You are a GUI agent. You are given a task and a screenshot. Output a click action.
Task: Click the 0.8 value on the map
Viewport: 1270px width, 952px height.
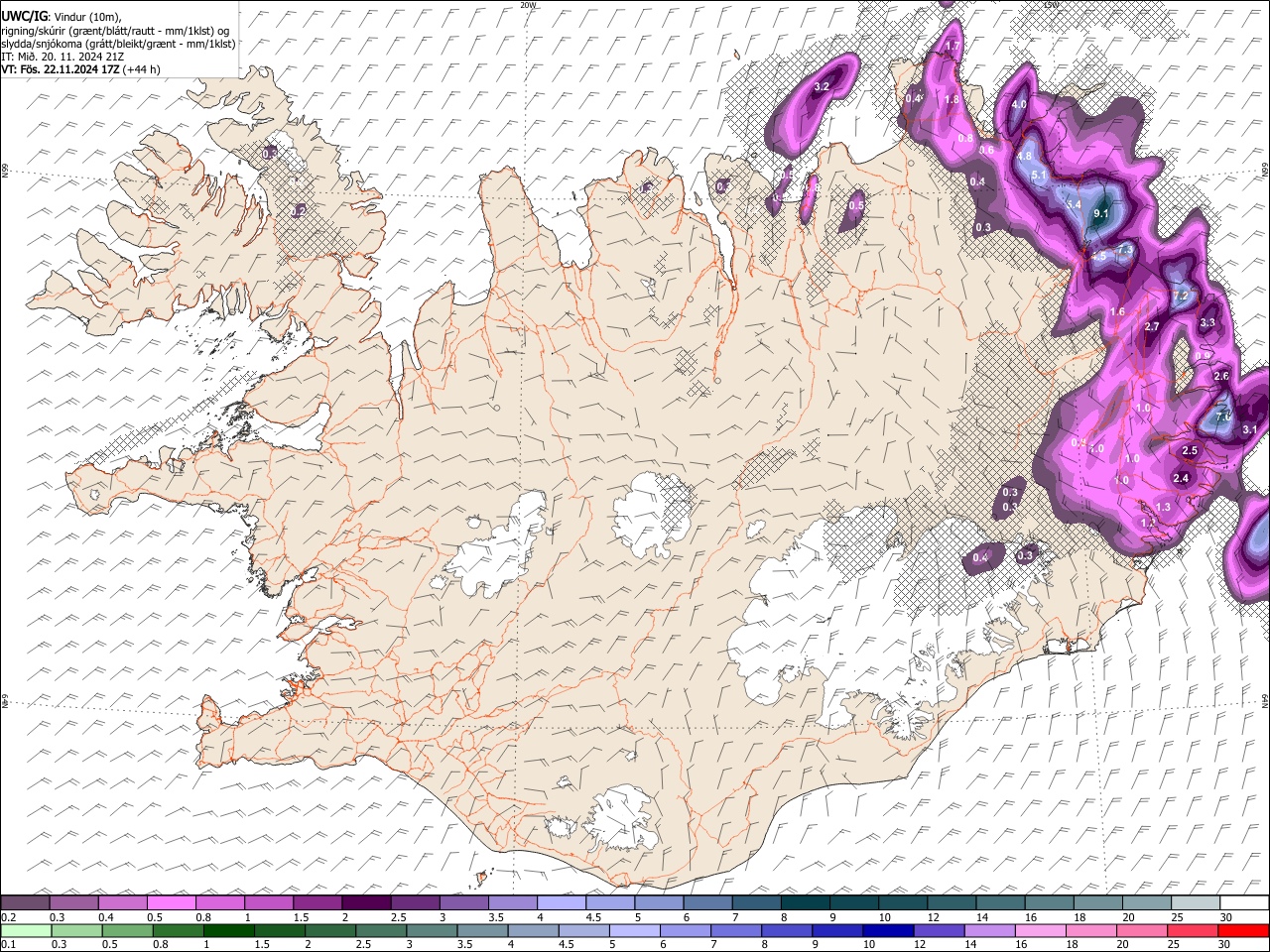click(965, 139)
